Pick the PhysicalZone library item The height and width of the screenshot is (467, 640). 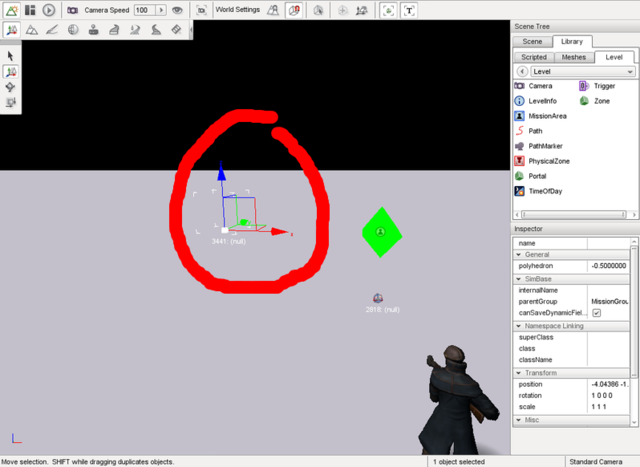click(x=550, y=161)
